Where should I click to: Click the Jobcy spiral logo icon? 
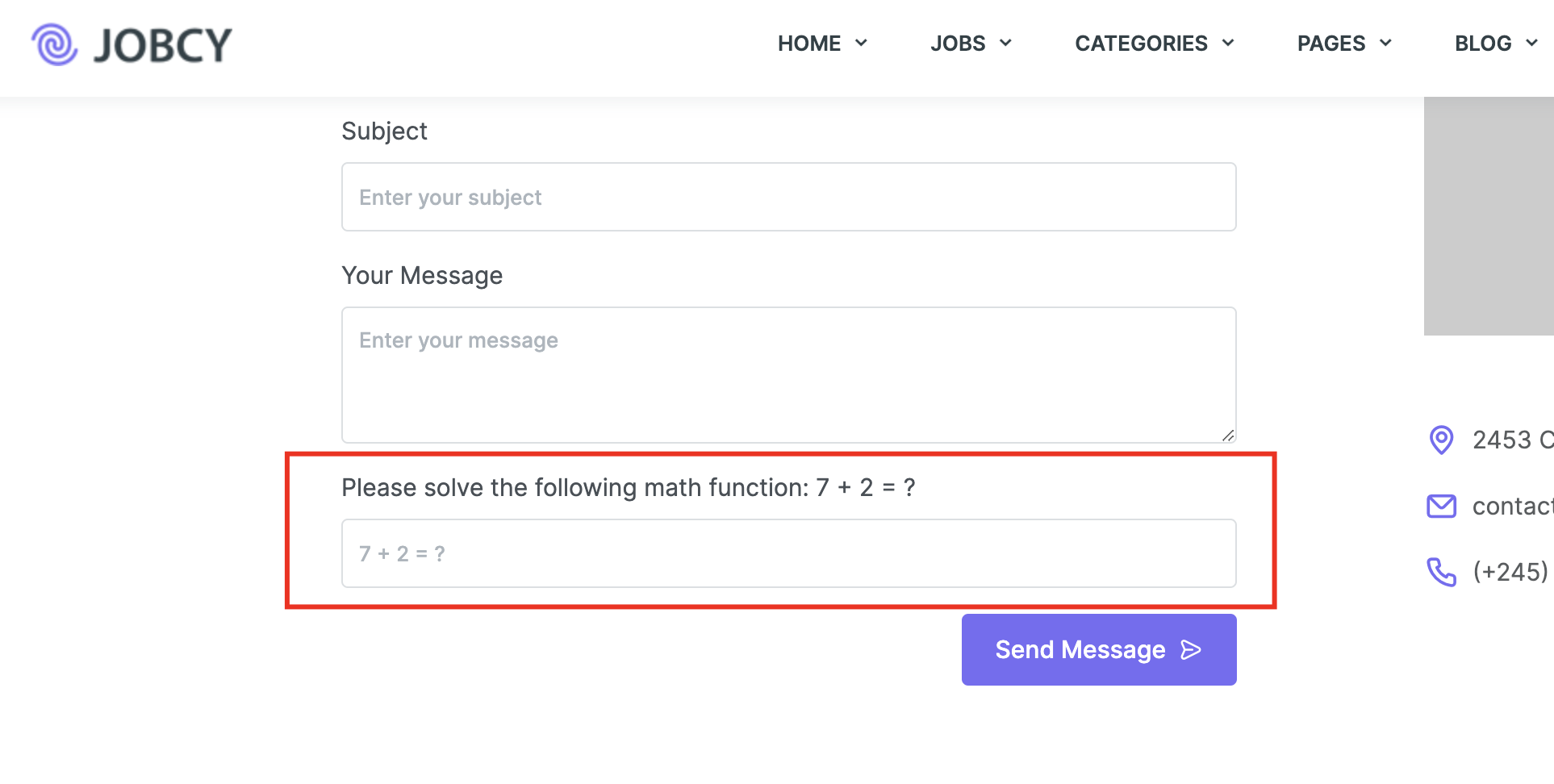click(x=55, y=44)
